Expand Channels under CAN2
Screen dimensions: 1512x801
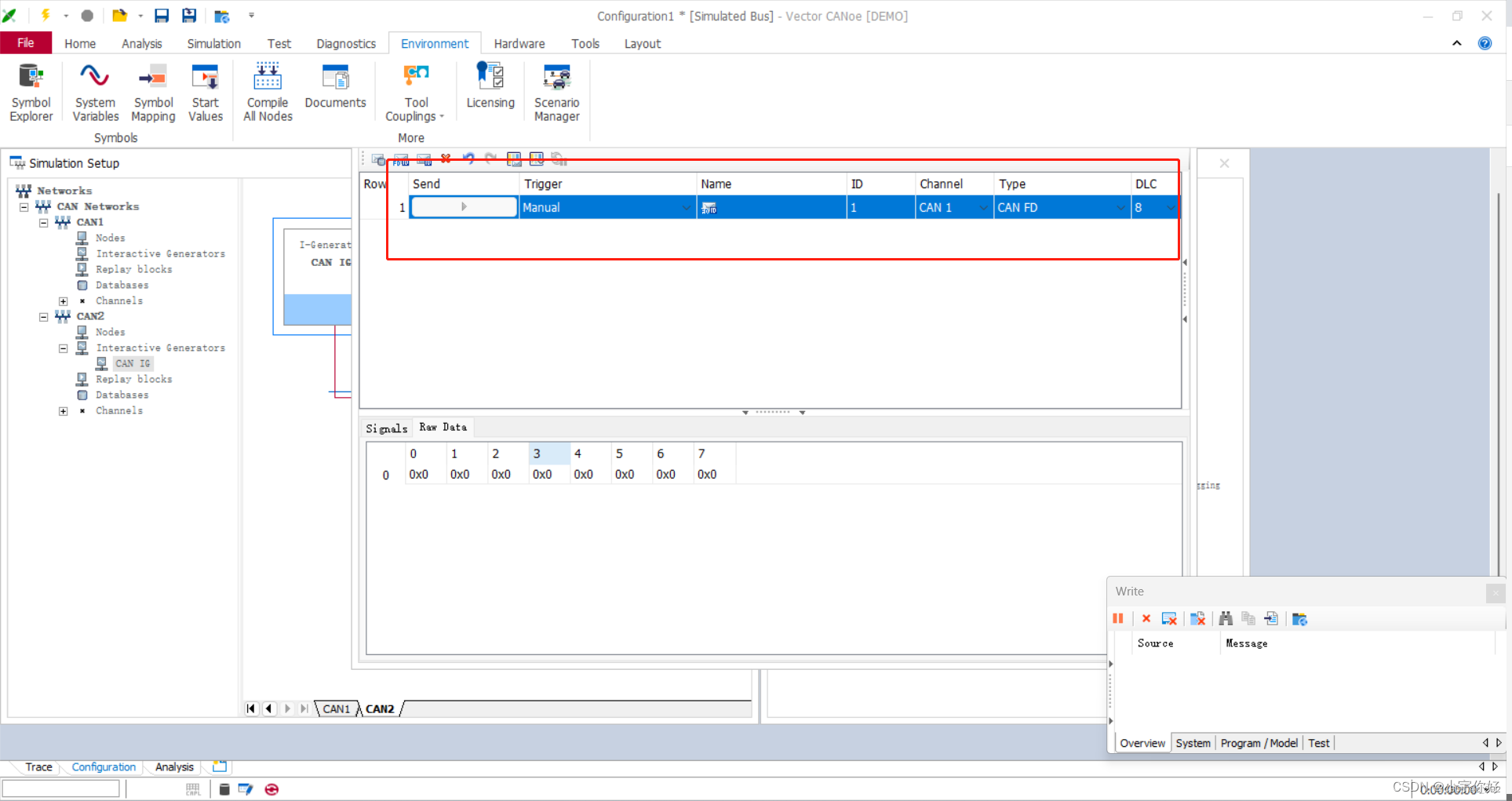(x=64, y=411)
